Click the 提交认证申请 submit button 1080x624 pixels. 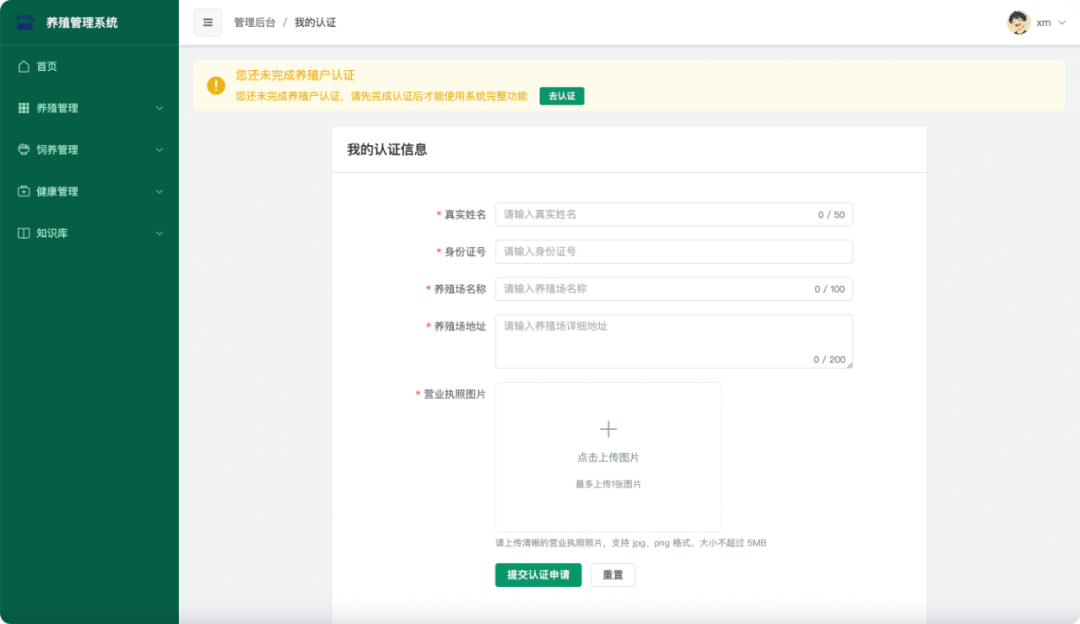pyautogui.click(x=537, y=575)
